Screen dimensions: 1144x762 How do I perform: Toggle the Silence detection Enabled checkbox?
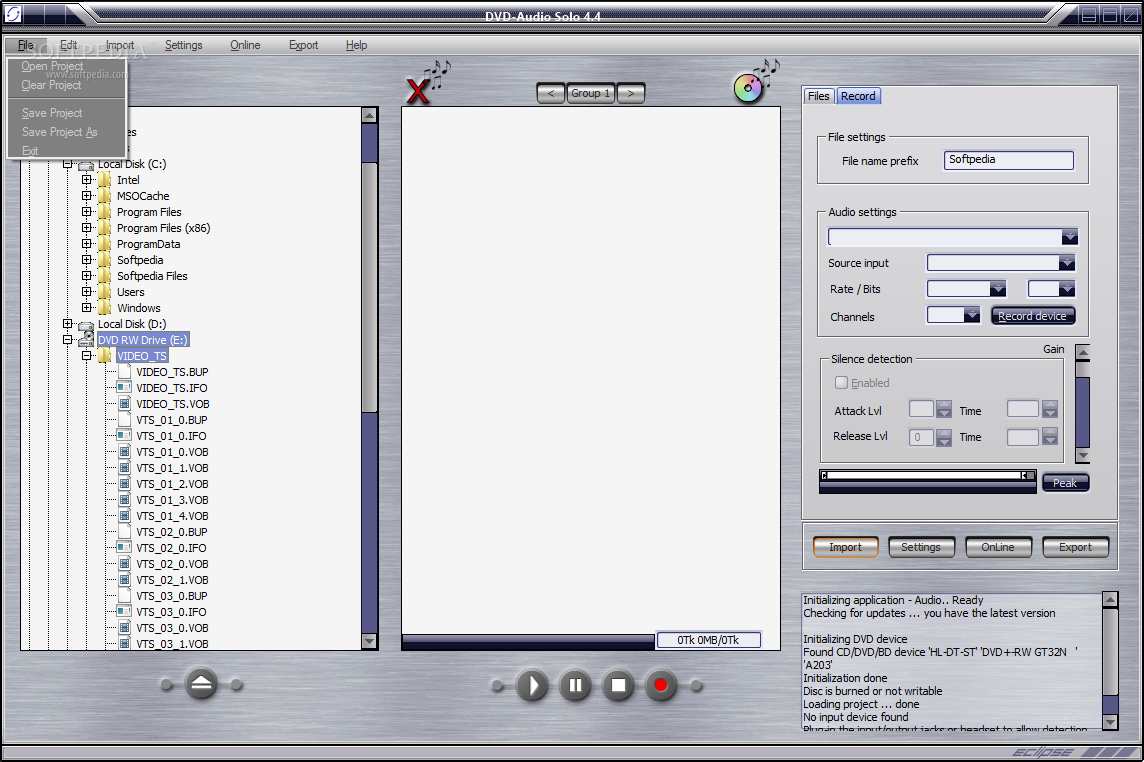841,382
